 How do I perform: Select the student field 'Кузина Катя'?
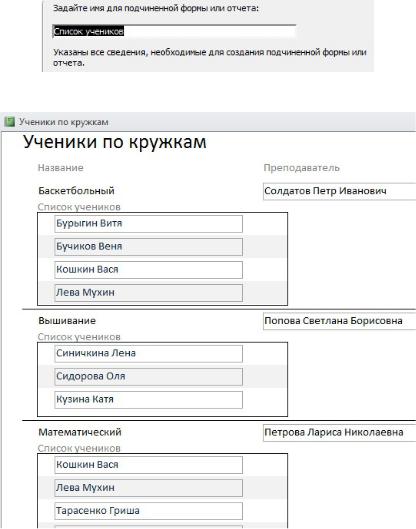point(148,399)
